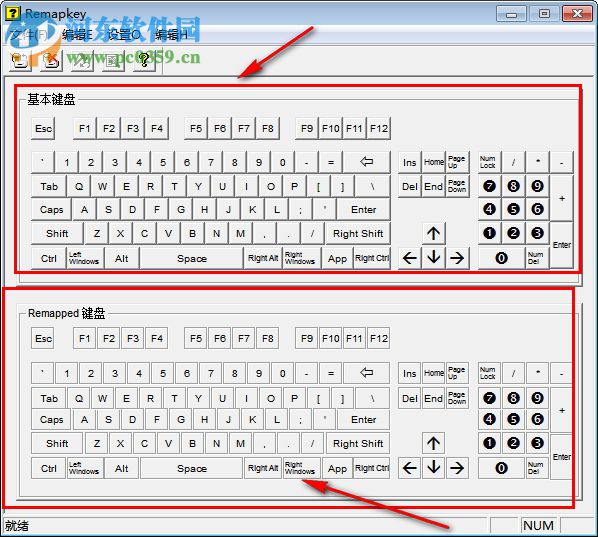Click the Right Alt key in 基本键盘

(263, 258)
